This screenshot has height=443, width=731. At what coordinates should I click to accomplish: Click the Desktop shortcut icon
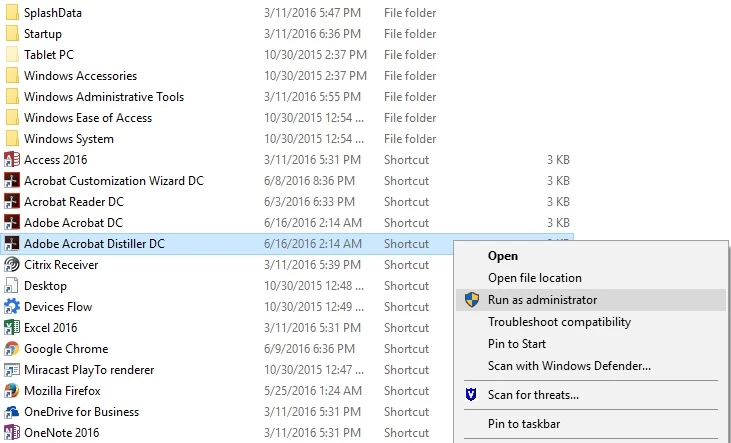[x=12, y=285]
